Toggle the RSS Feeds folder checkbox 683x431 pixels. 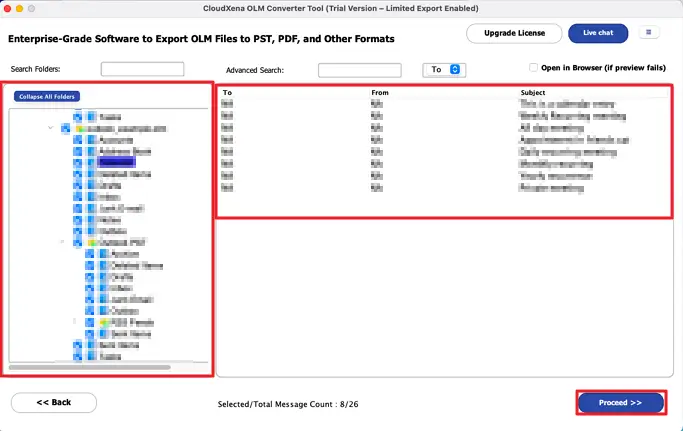click(90, 323)
